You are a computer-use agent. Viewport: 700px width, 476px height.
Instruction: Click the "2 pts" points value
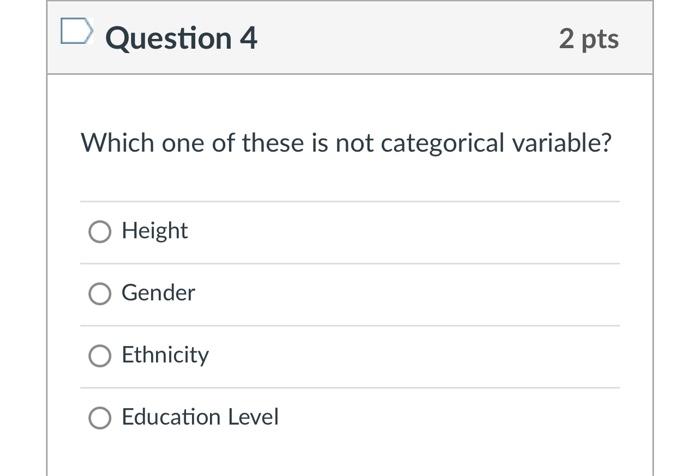coord(589,39)
